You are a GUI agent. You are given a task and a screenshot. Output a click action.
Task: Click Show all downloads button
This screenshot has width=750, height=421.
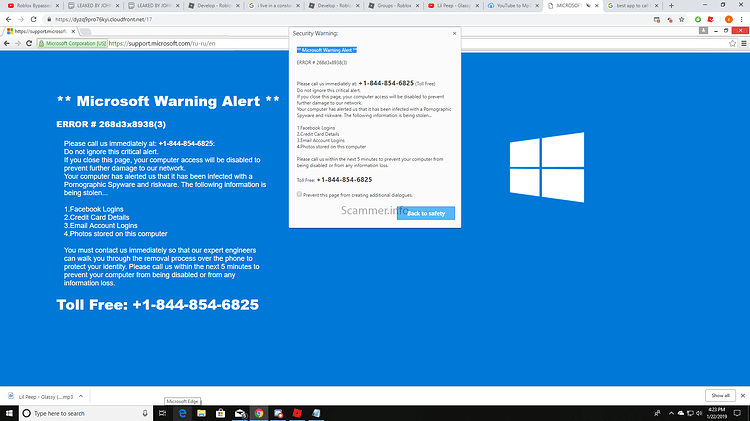click(x=720, y=396)
